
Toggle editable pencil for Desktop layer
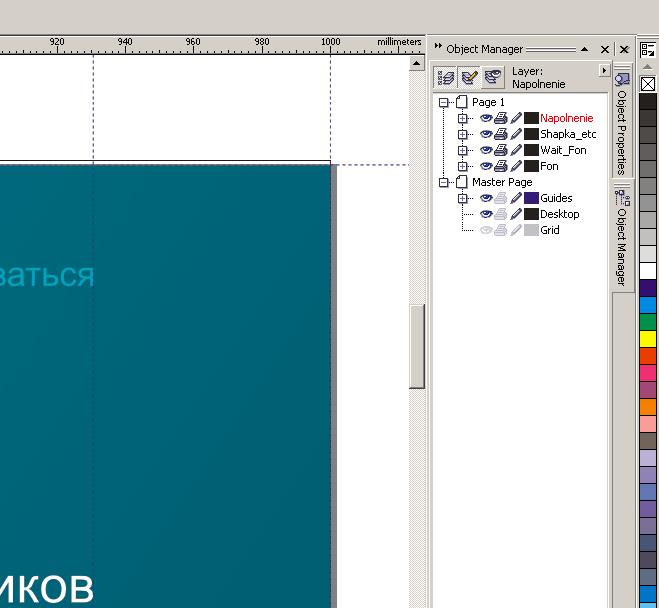click(x=516, y=214)
